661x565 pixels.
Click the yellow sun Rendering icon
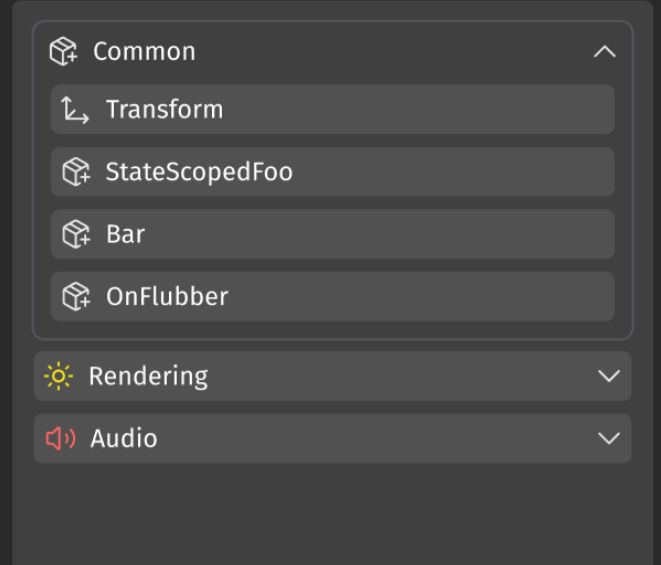click(x=60, y=376)
